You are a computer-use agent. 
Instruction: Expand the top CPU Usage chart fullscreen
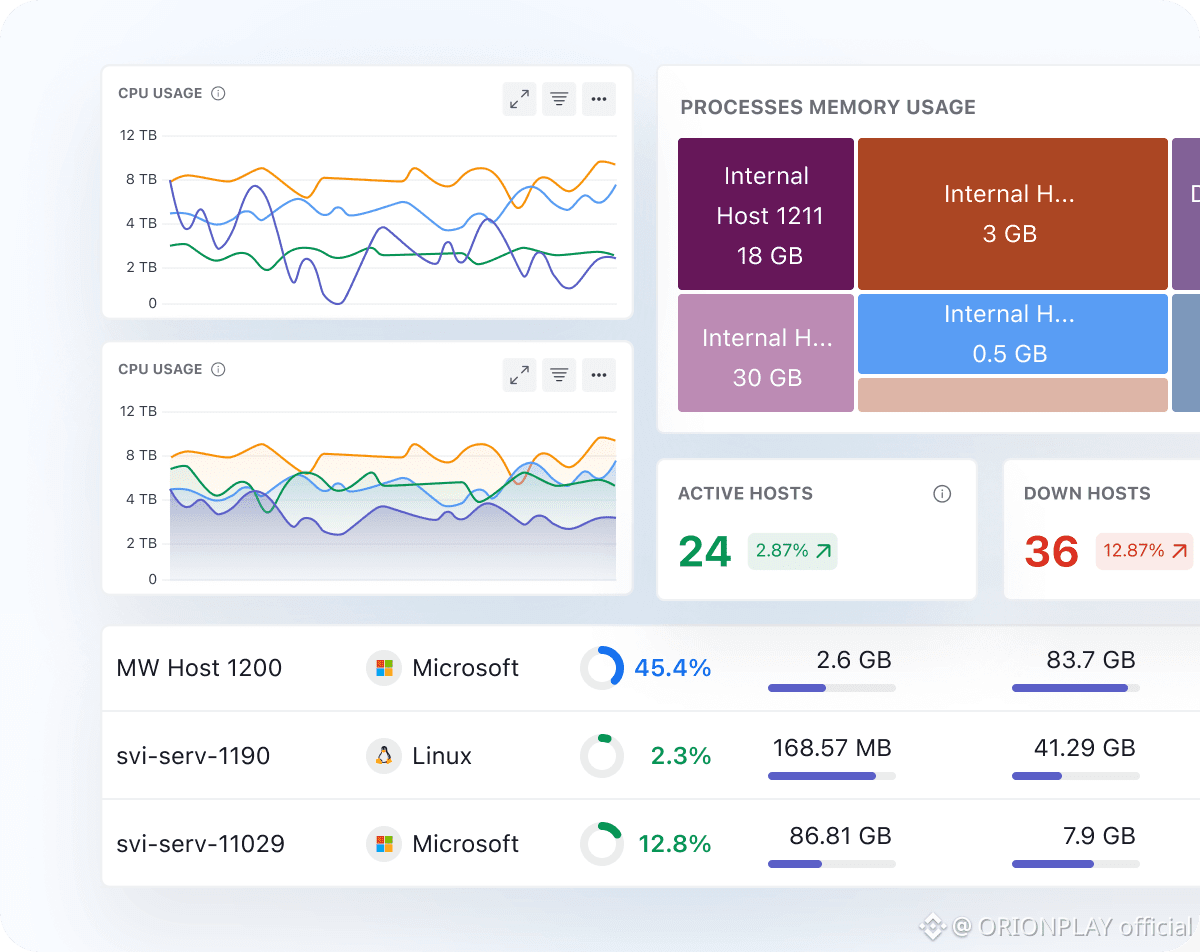[519, 99]
